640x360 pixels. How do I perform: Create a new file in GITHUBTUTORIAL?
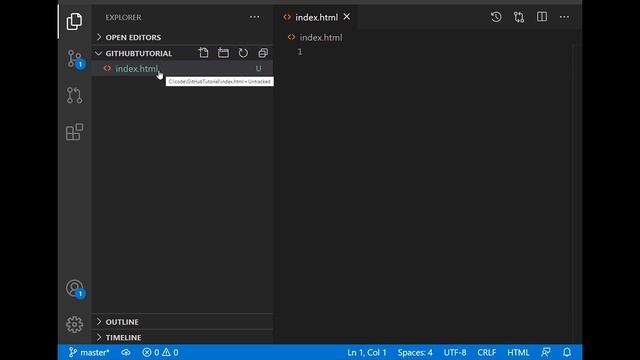(203, 53)
